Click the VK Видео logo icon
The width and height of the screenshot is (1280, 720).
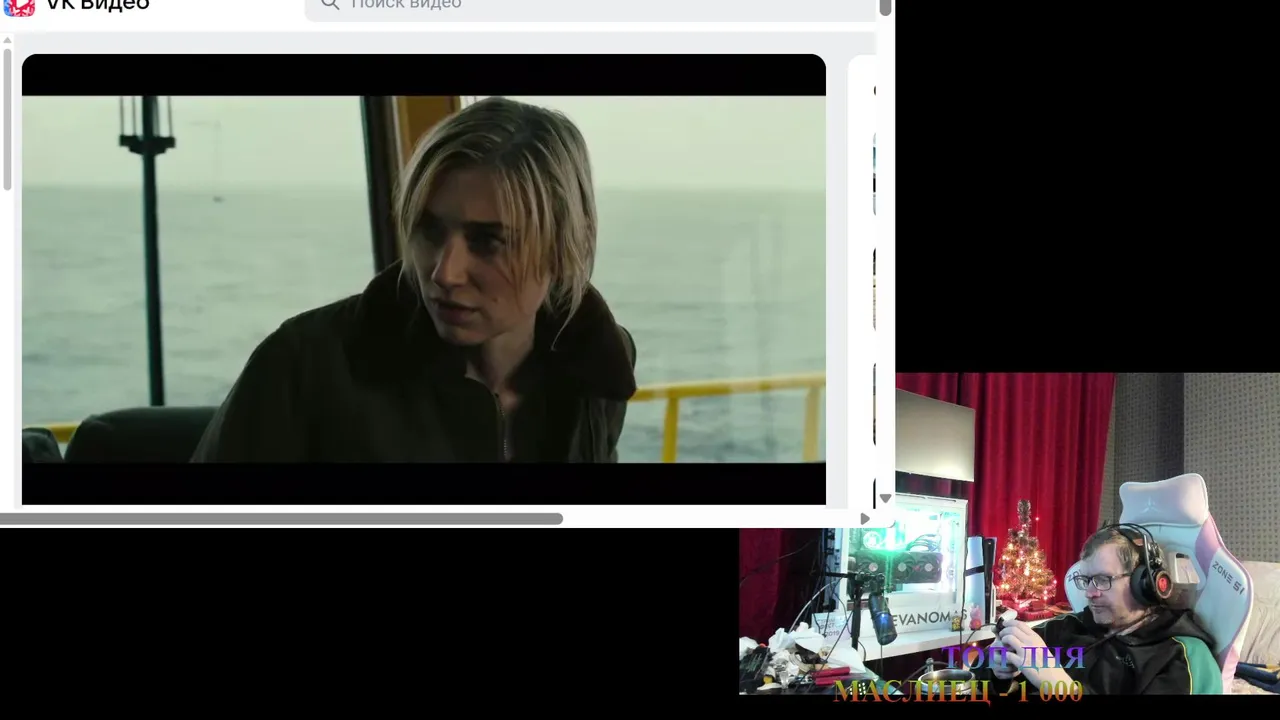[19, 7]
